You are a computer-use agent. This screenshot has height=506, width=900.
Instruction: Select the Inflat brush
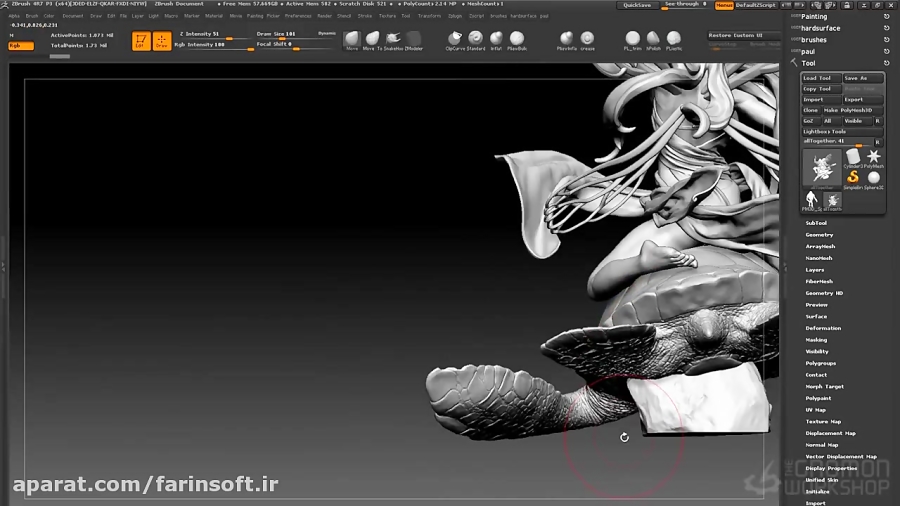coord(496,40)
